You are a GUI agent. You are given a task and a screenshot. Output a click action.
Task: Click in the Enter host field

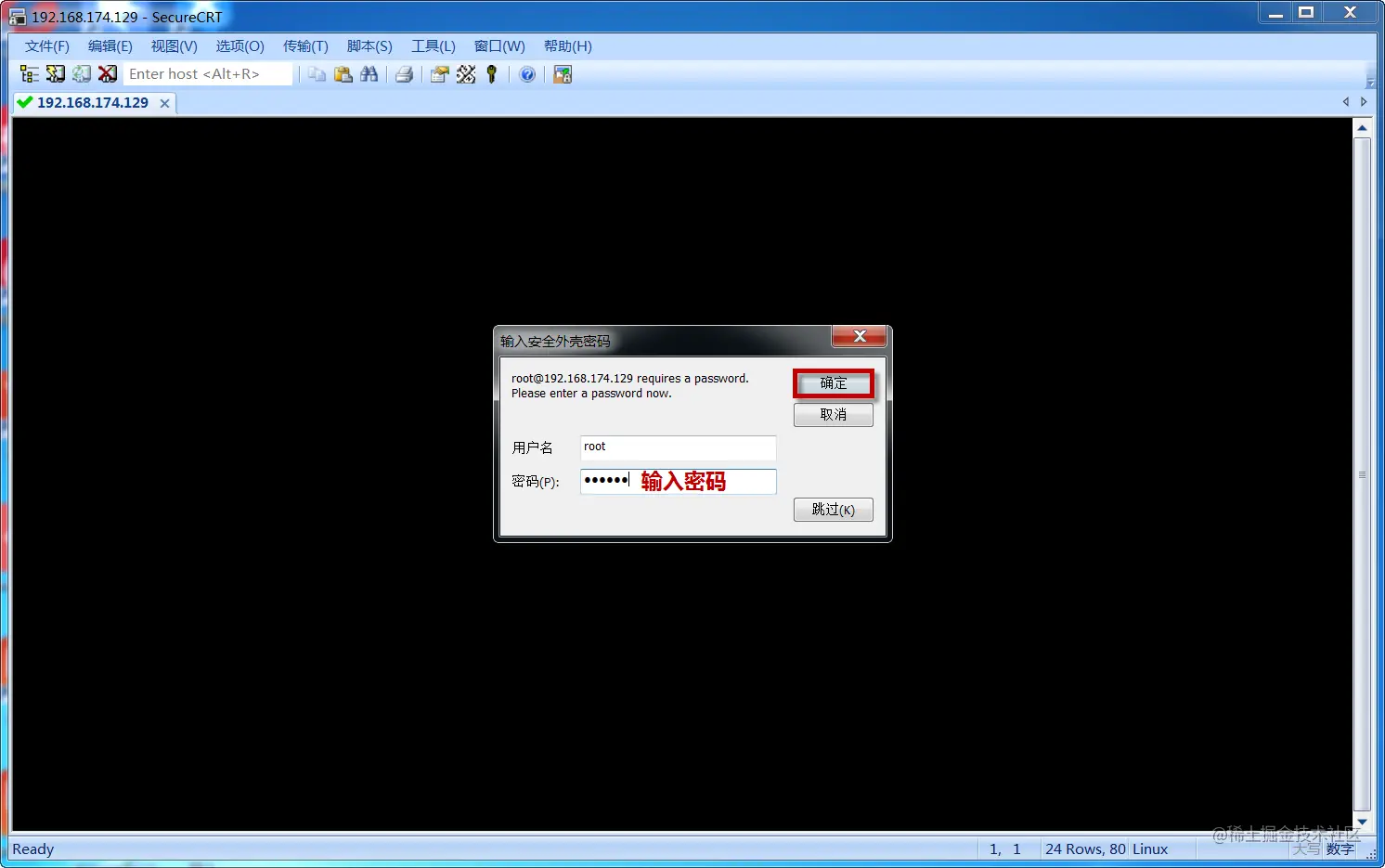point(208,74)
